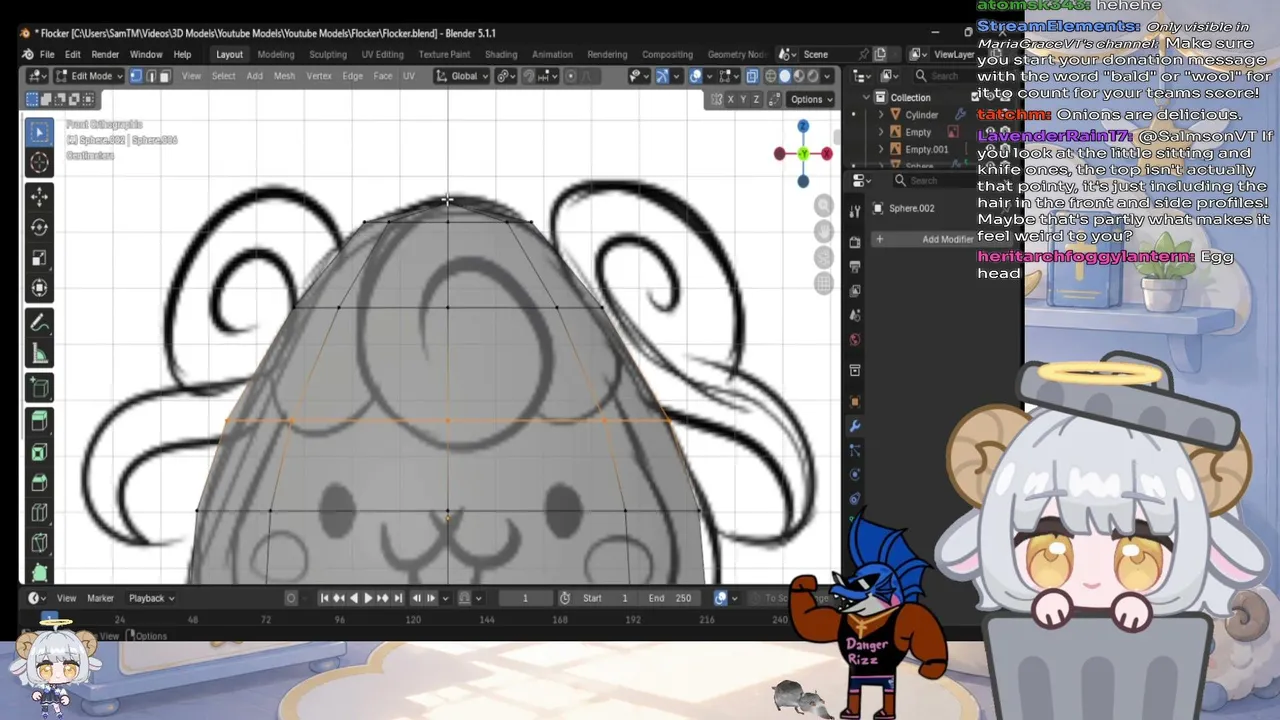This screenshot has height=720, width=1280.
Task: Click the zoom viewport gizmo
Action: coord(823,206)
